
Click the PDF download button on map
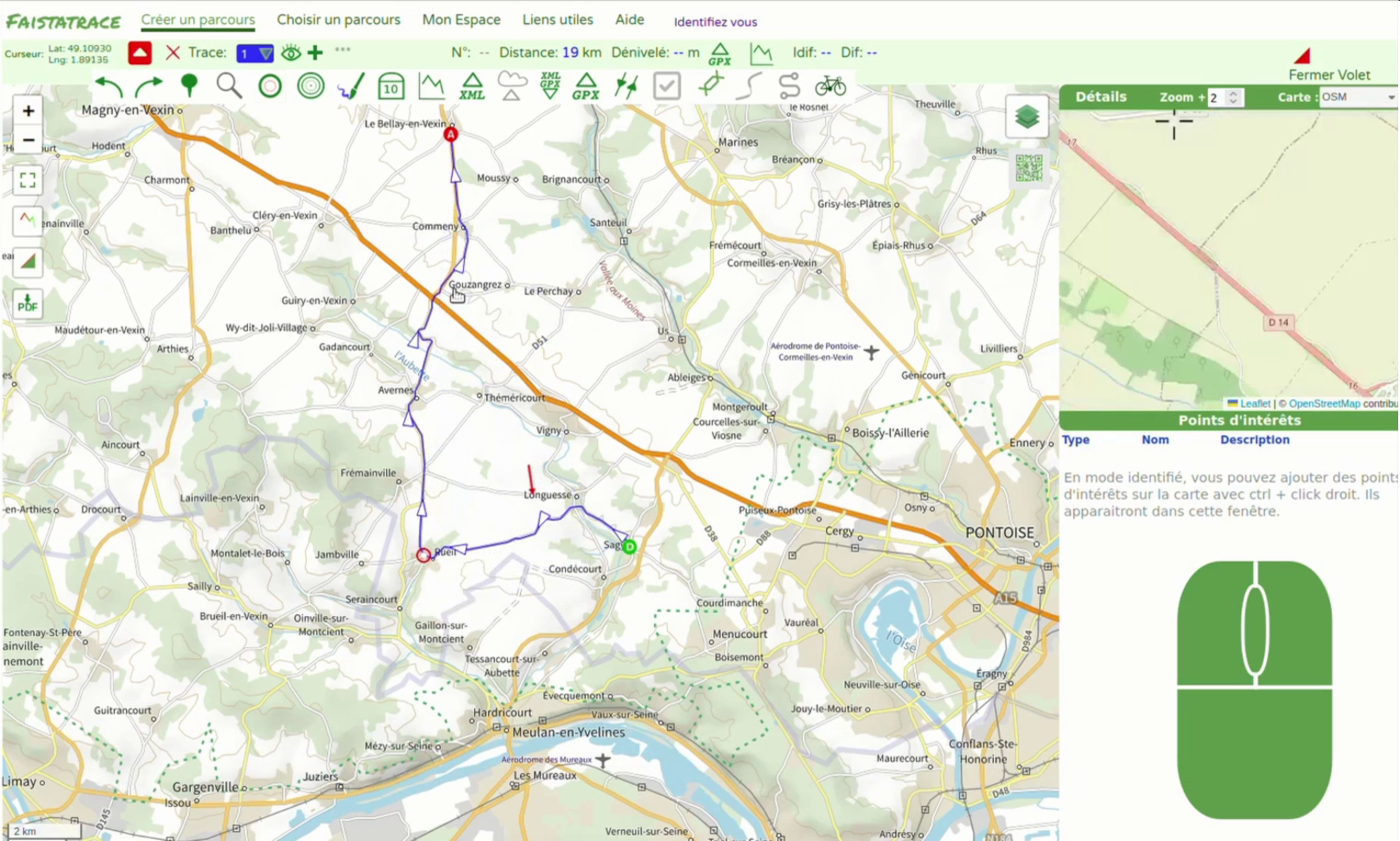click(28, 303)
